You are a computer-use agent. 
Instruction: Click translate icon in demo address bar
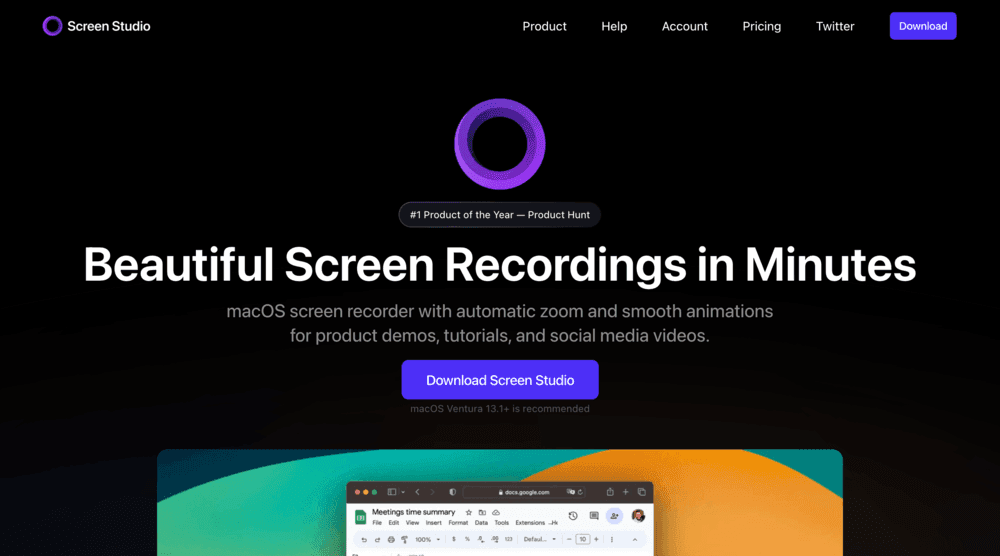point(571,492)
